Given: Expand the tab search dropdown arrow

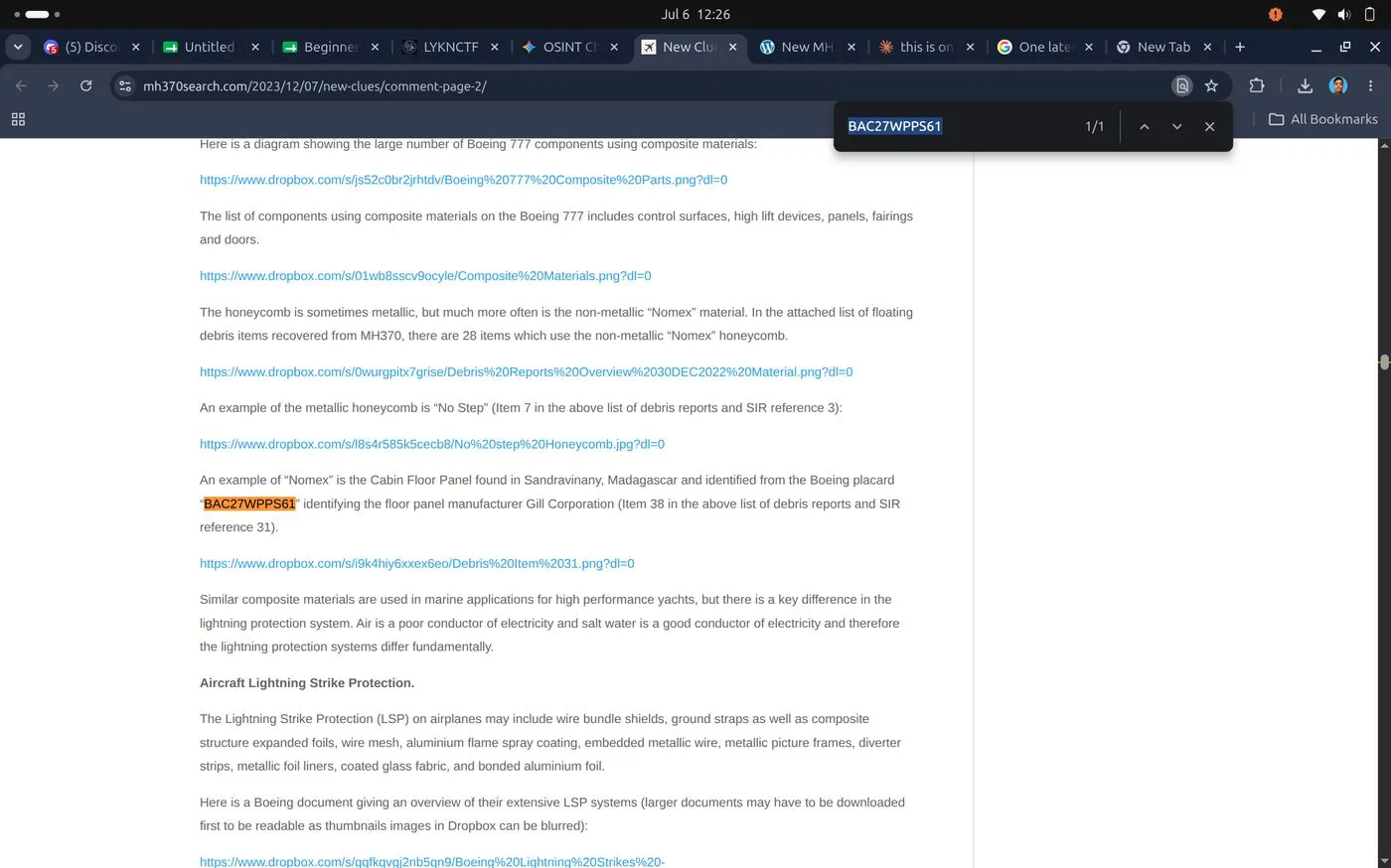Looking at the screenshot, I should (x=18, y=47).
